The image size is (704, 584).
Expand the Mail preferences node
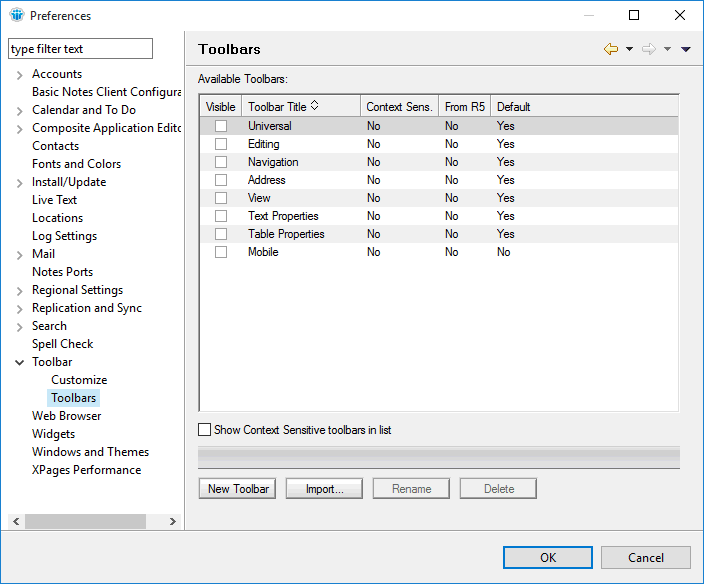coord(20,254)
